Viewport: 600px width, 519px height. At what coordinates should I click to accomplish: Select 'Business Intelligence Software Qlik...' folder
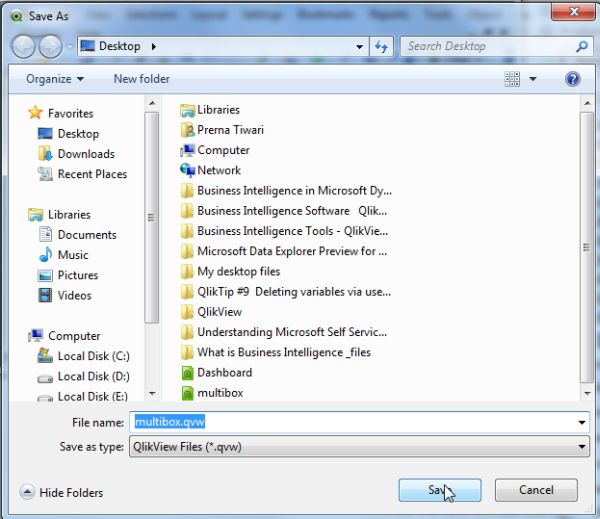(x=292, y=211)
